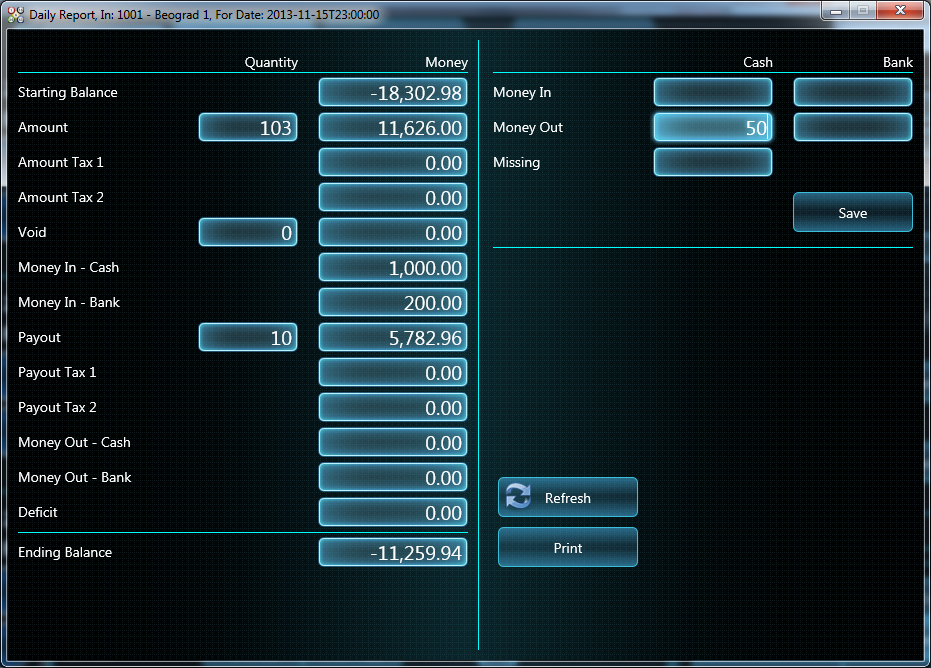
Task: Click the Missing cash input field
Action: [x=712, y=162]
